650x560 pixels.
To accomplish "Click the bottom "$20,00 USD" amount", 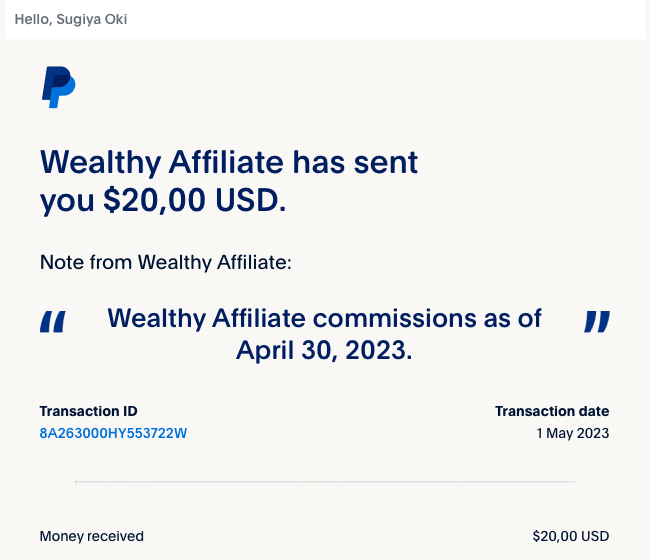I will coord(571,536).
